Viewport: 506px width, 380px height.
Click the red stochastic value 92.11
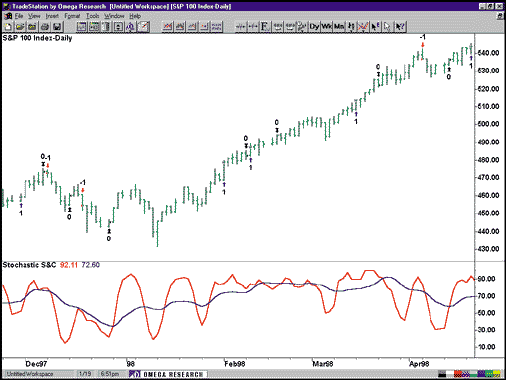(x=69, y=265)
